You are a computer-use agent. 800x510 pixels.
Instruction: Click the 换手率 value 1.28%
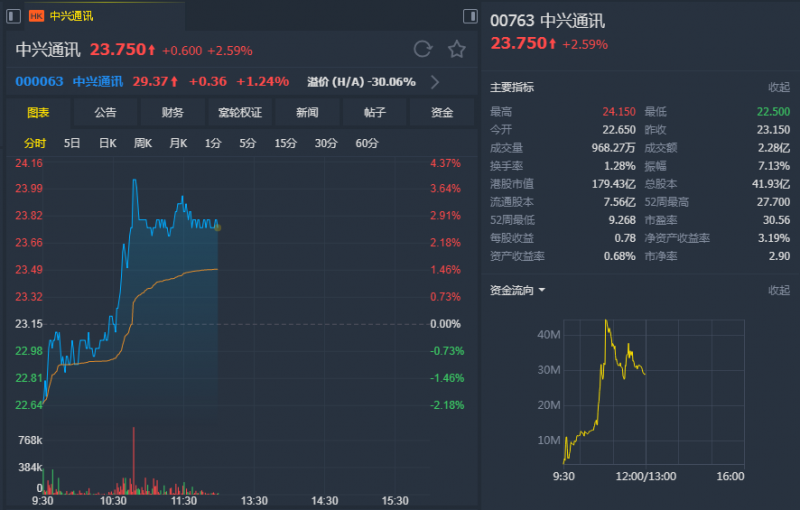point(620,166)
